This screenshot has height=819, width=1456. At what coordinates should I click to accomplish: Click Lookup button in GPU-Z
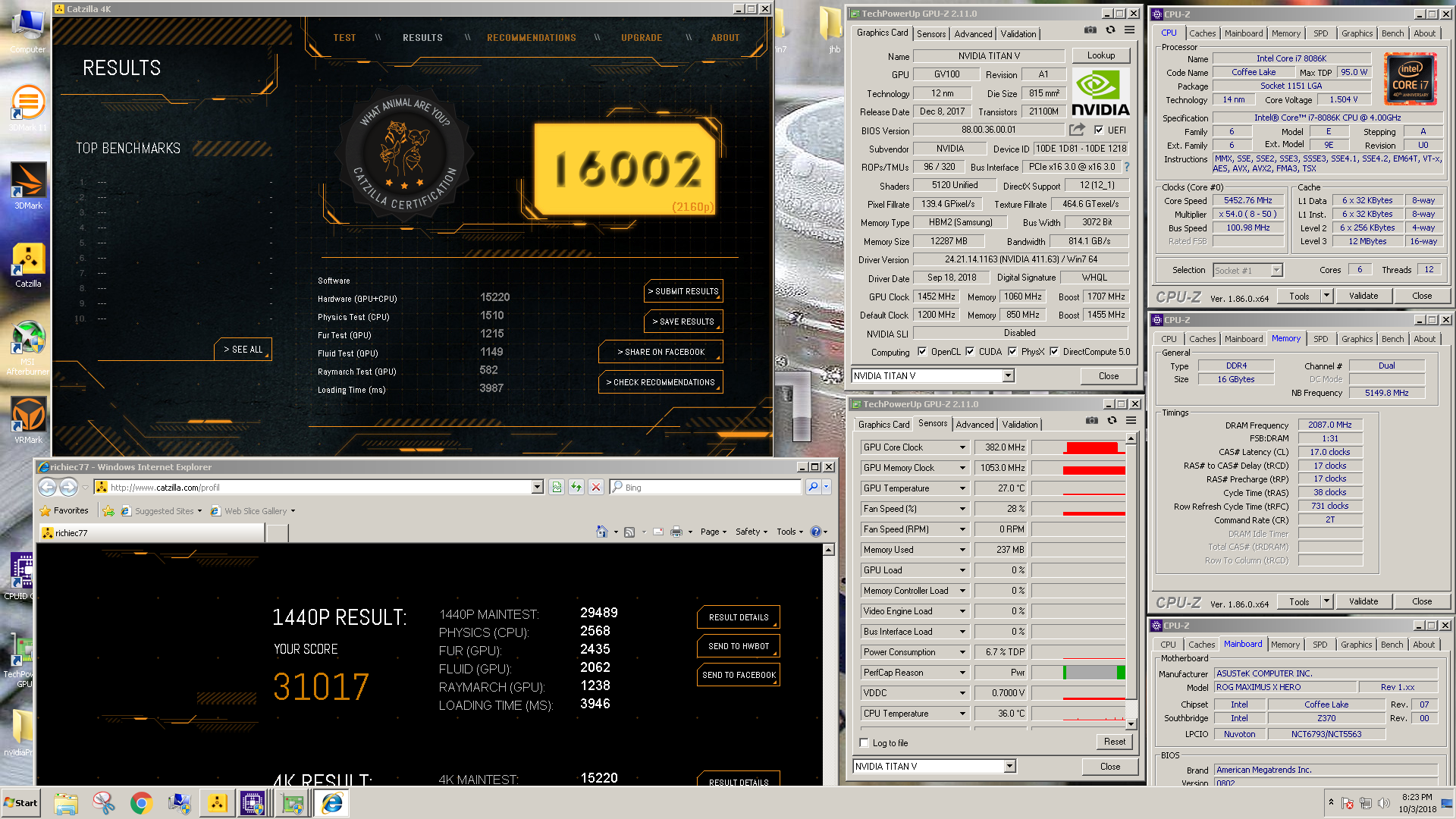[x=1100, y=55]
